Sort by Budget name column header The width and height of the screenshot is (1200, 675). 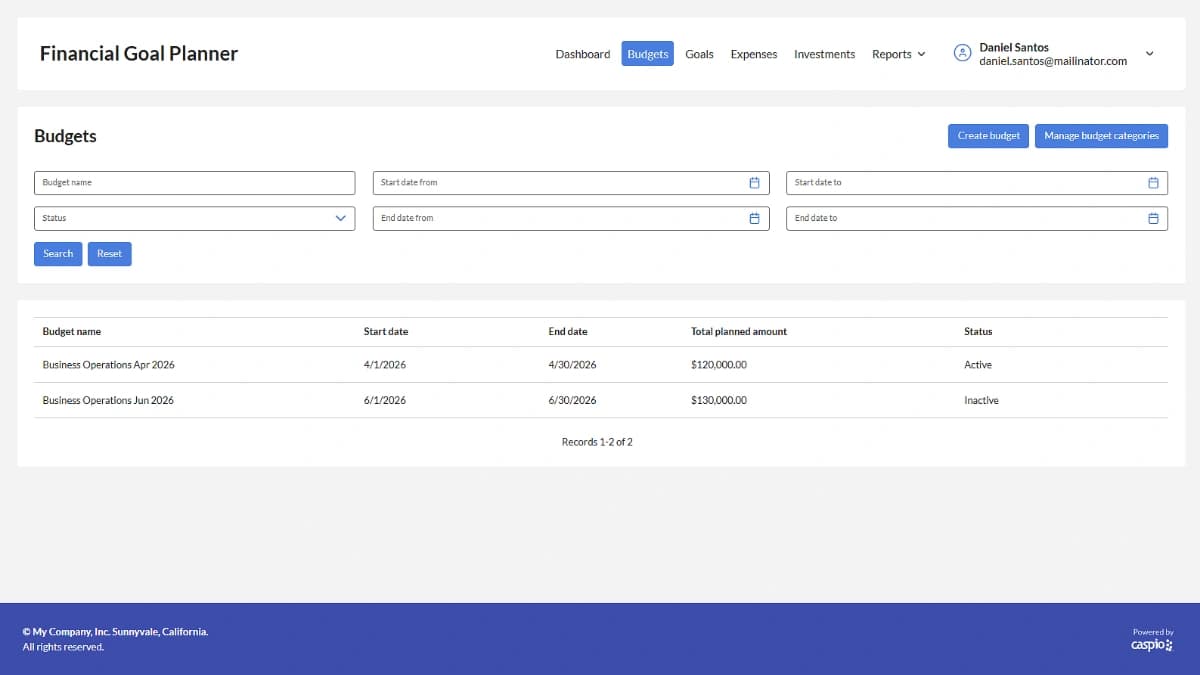coord(72,331)
